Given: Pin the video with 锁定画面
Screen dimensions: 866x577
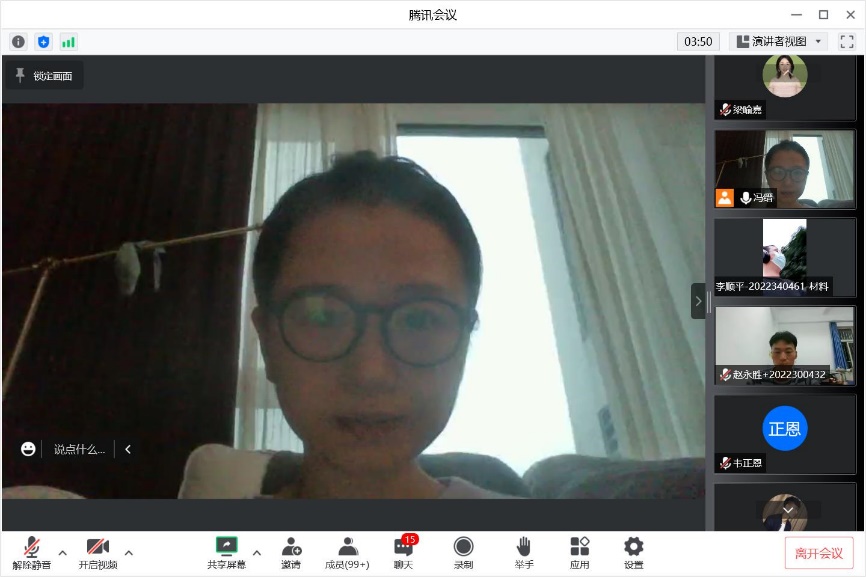Looking at the screenshot, I should pos(44,76).
